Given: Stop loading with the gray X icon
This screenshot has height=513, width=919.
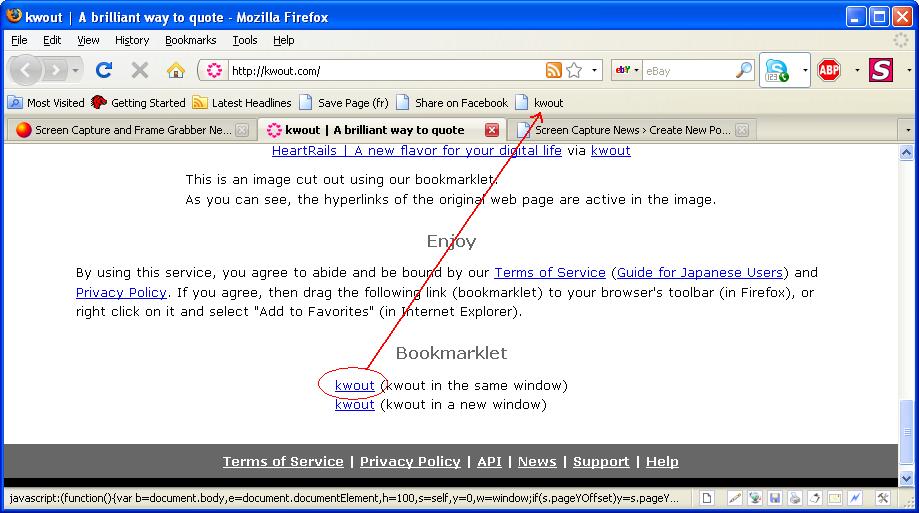Looking at the screenshot, I should 139,70.
